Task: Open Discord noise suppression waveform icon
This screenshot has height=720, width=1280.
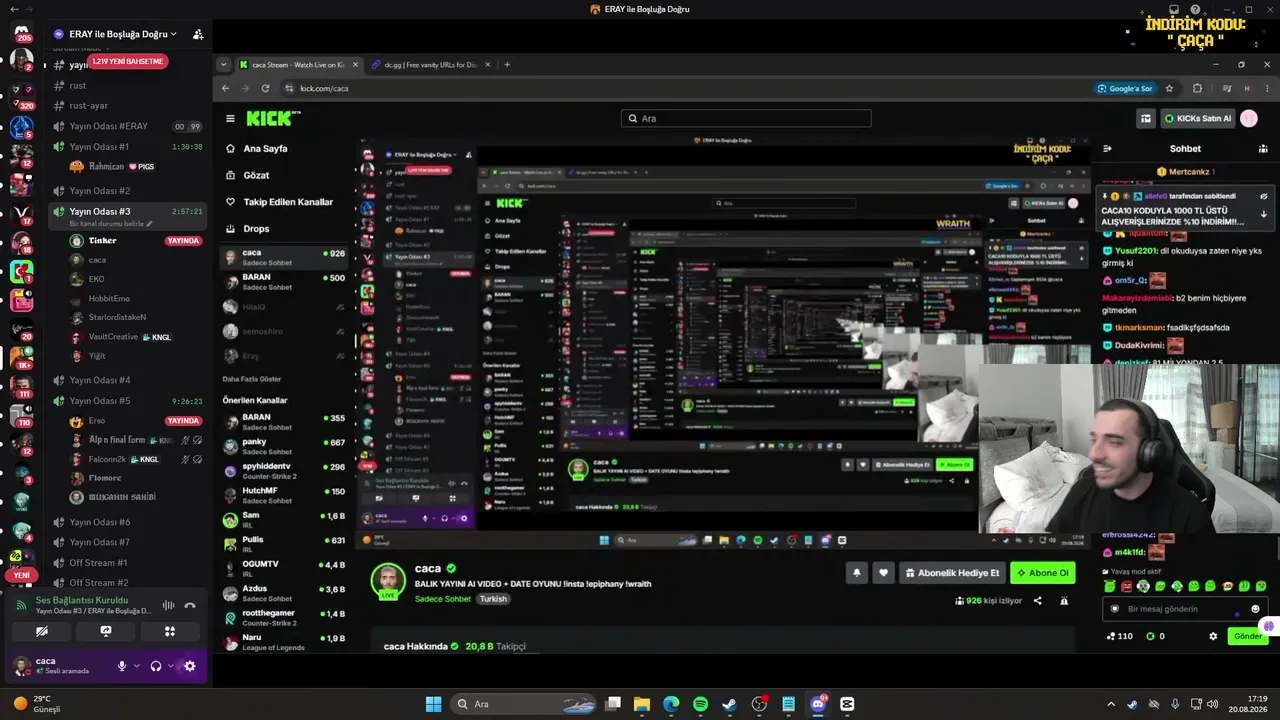Action: click(168, 605)
